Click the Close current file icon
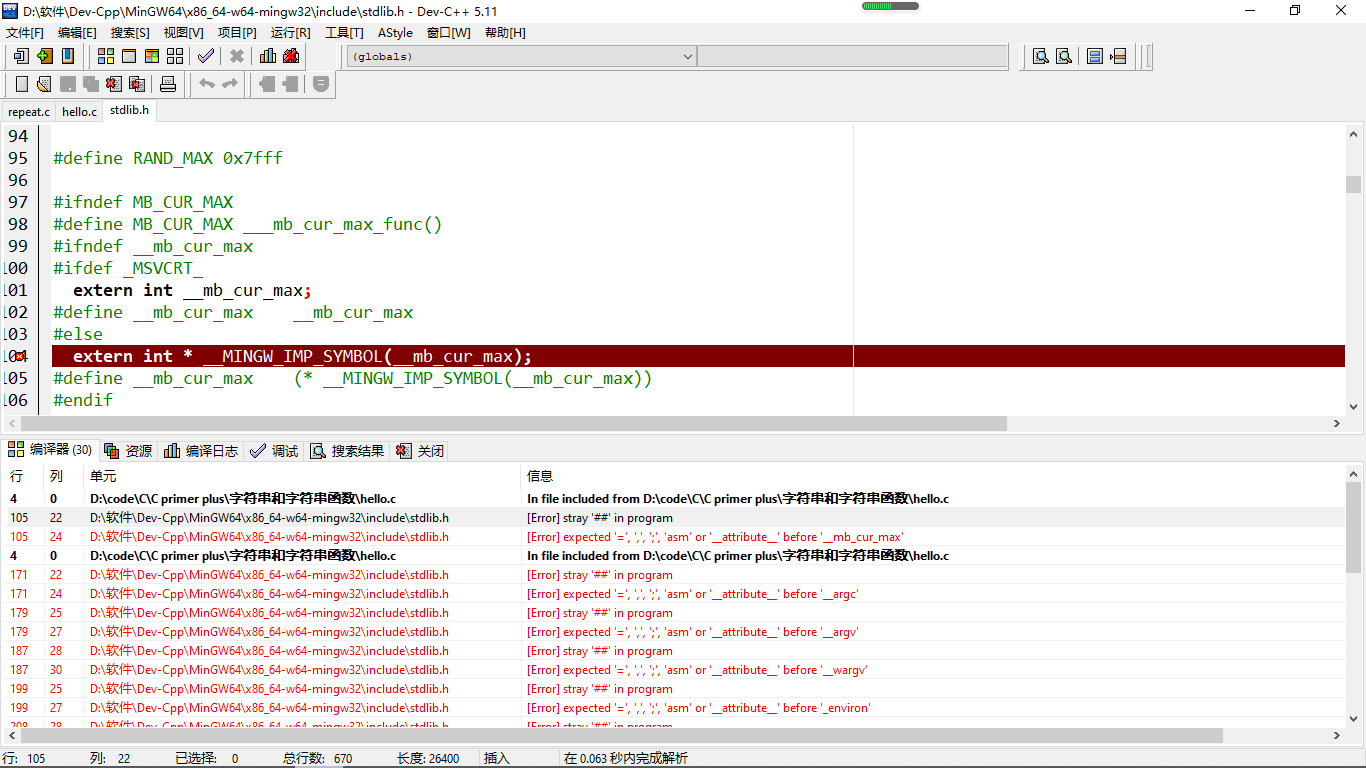 (x=114, y=84)
